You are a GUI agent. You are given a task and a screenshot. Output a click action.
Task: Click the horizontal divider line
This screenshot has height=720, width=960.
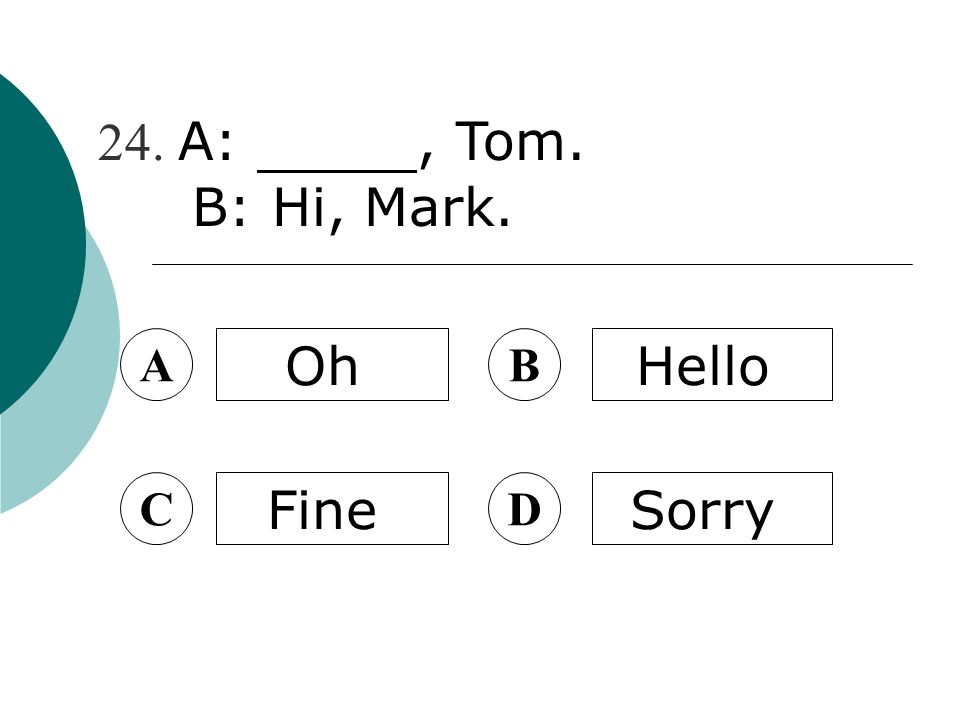click(x=532, y=264)
